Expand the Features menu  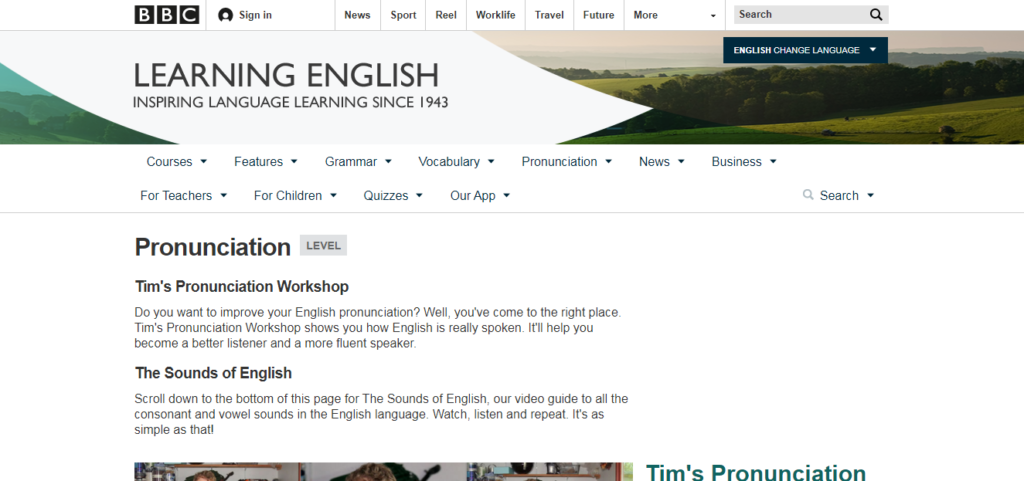tap(266, 162)
